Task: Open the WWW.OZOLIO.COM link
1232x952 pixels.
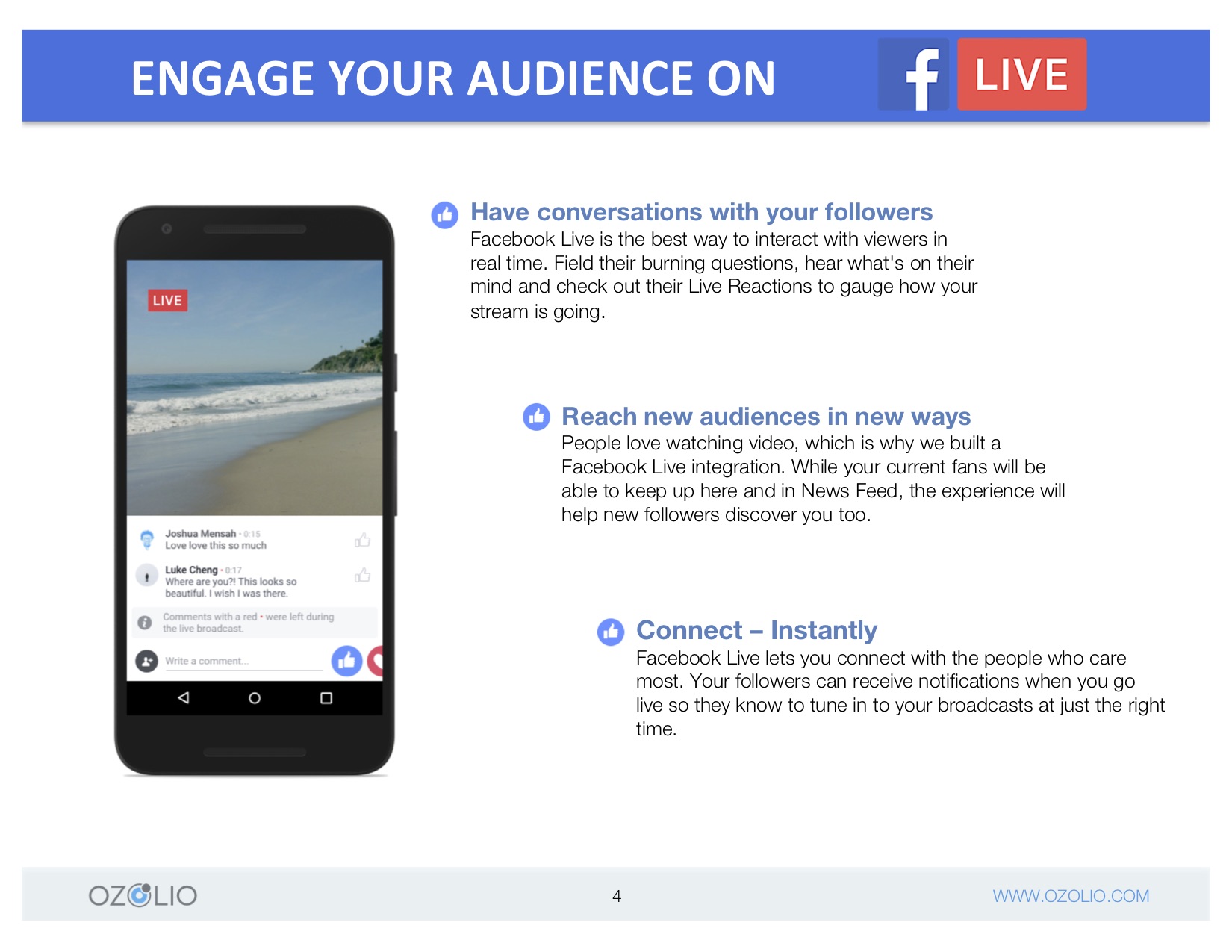Action: 1071,896
